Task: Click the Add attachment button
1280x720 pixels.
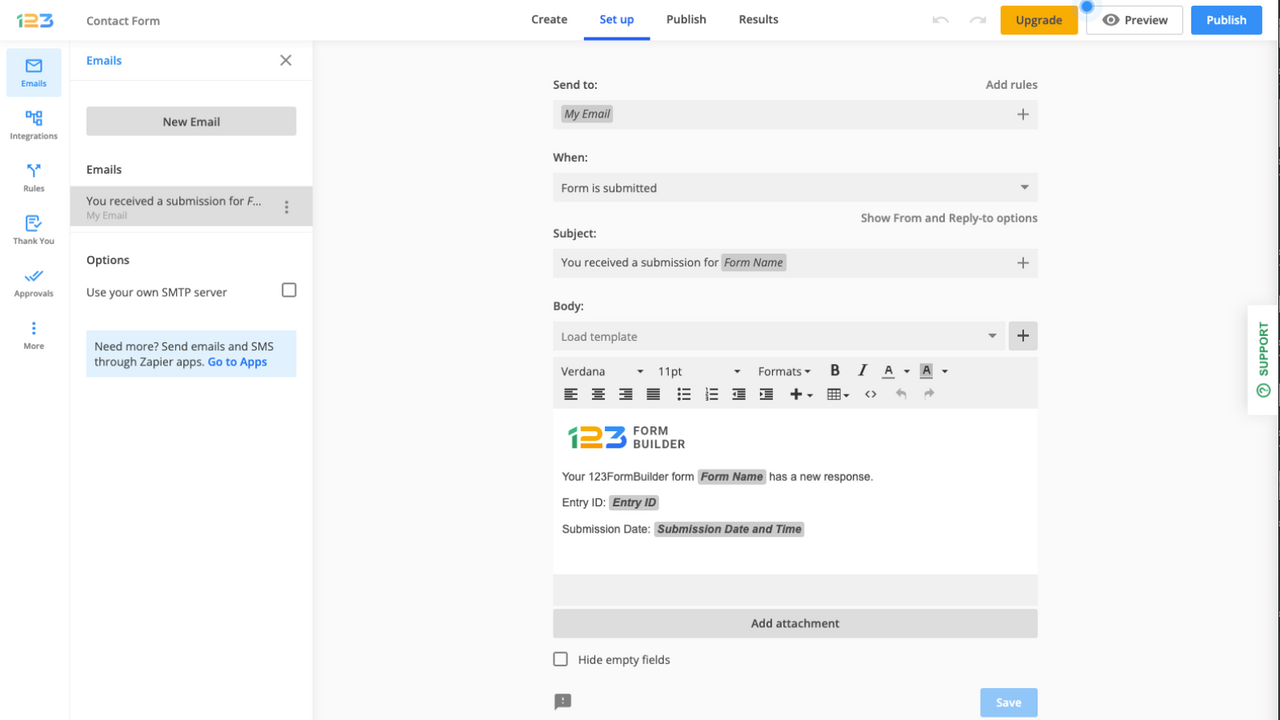Action: point(795,623)
